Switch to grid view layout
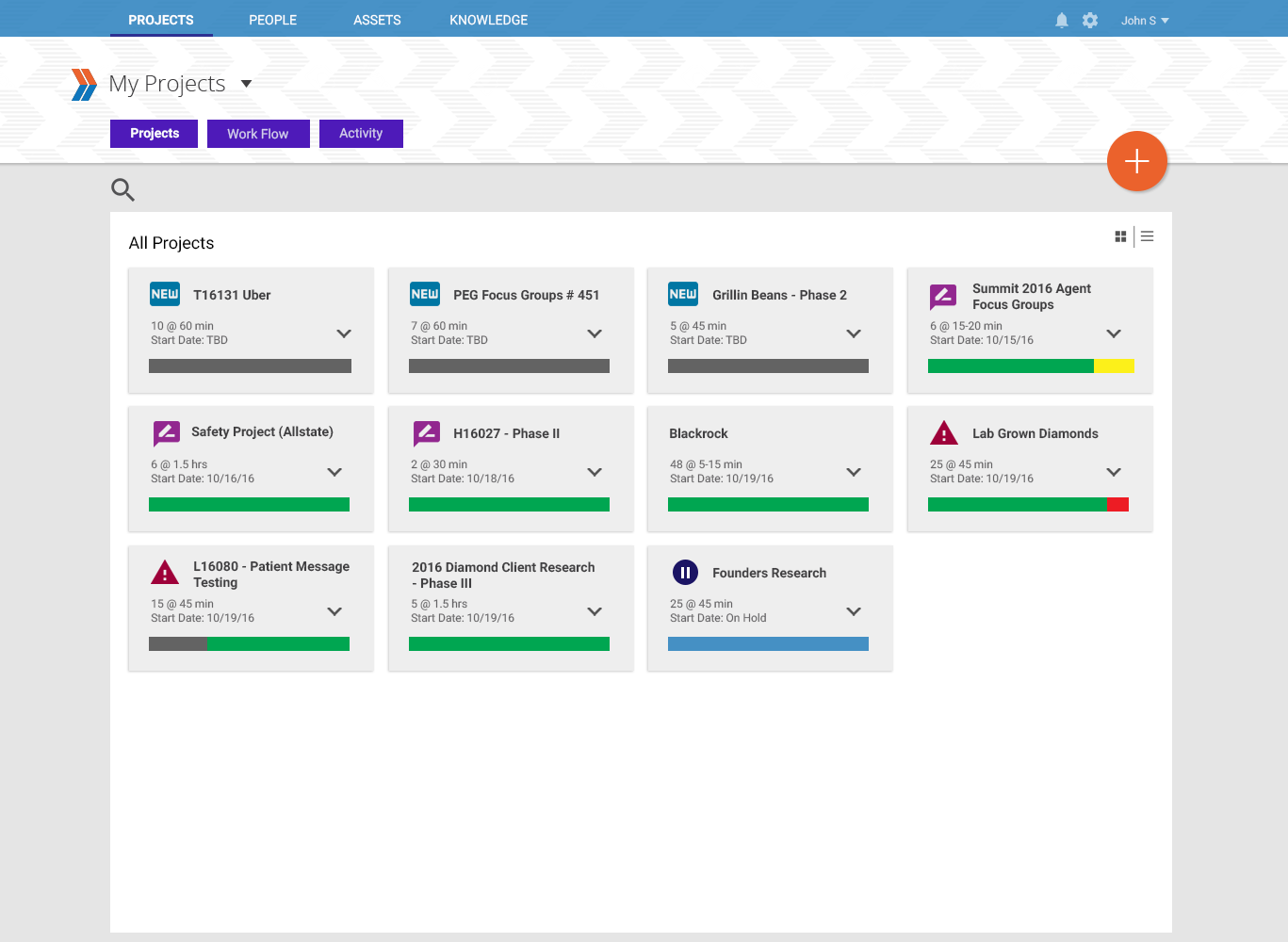This screenshot has height=942, width=1288. pyautogui.click(x=1120, y=236)
